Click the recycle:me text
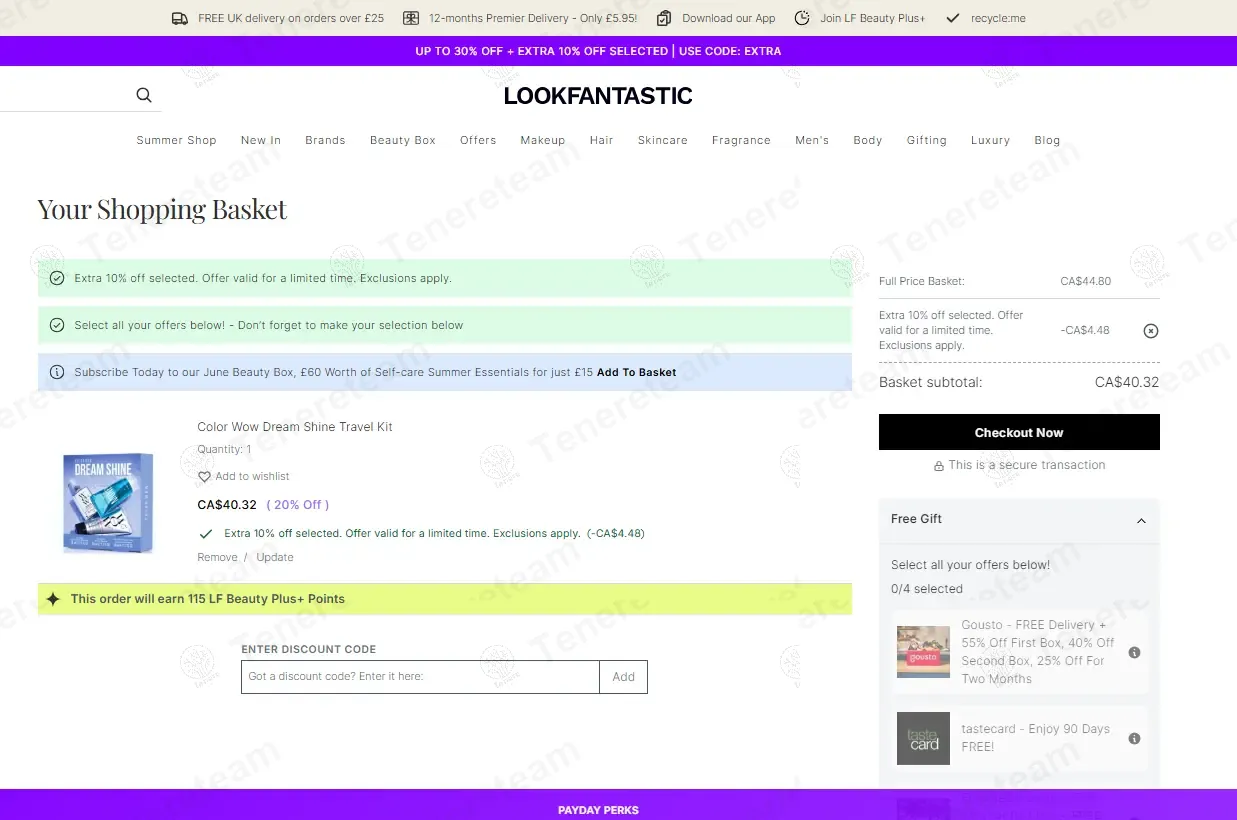1237x820 pixels. (998, 18)
